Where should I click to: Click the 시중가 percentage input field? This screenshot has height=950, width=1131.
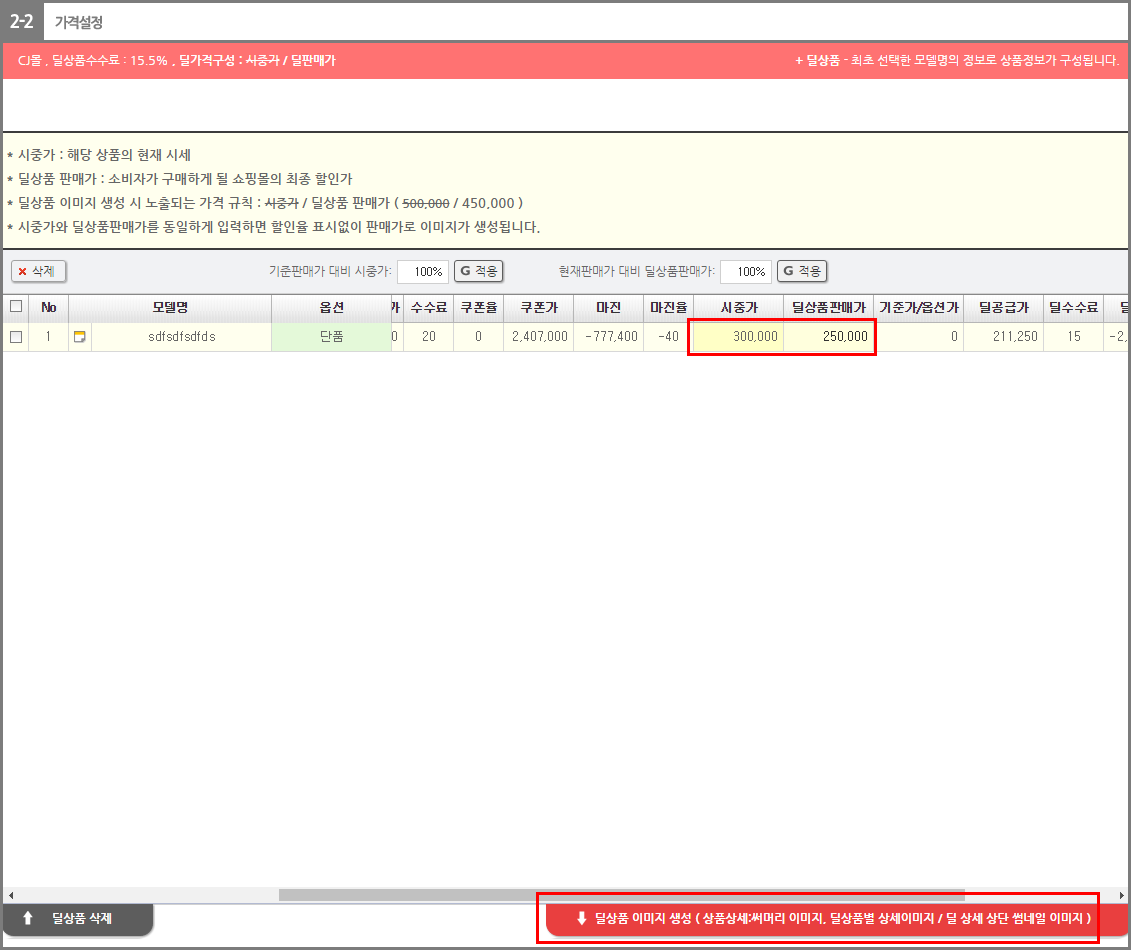tap(422, 271)
